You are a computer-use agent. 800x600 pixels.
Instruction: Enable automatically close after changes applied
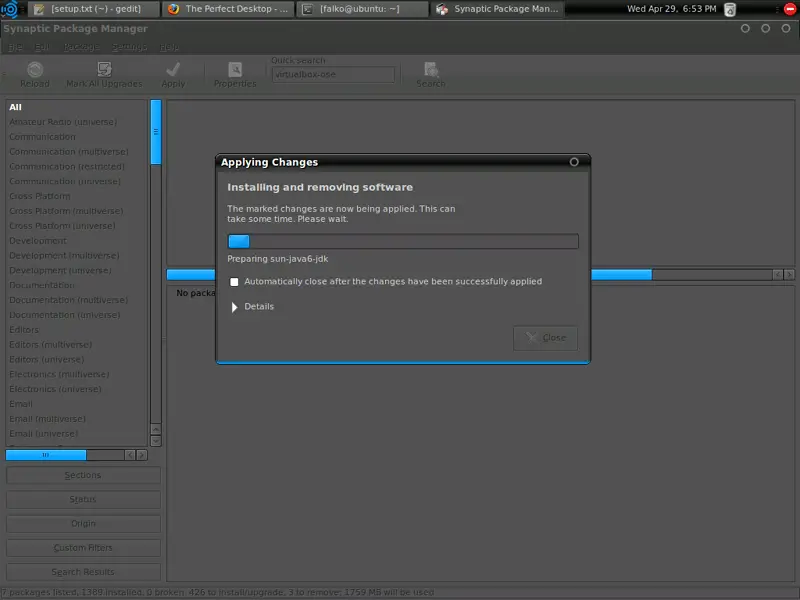pos(234,282)
